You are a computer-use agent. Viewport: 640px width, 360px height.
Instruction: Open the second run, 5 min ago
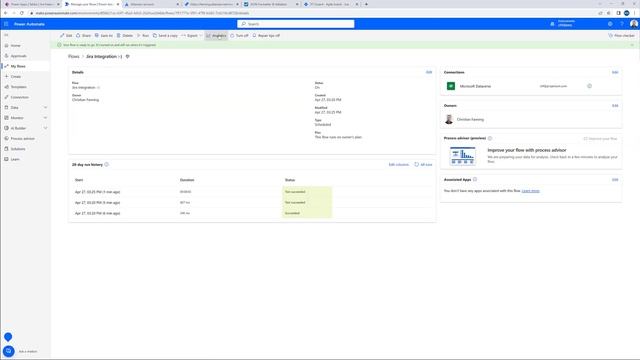(x=97, y=202)
